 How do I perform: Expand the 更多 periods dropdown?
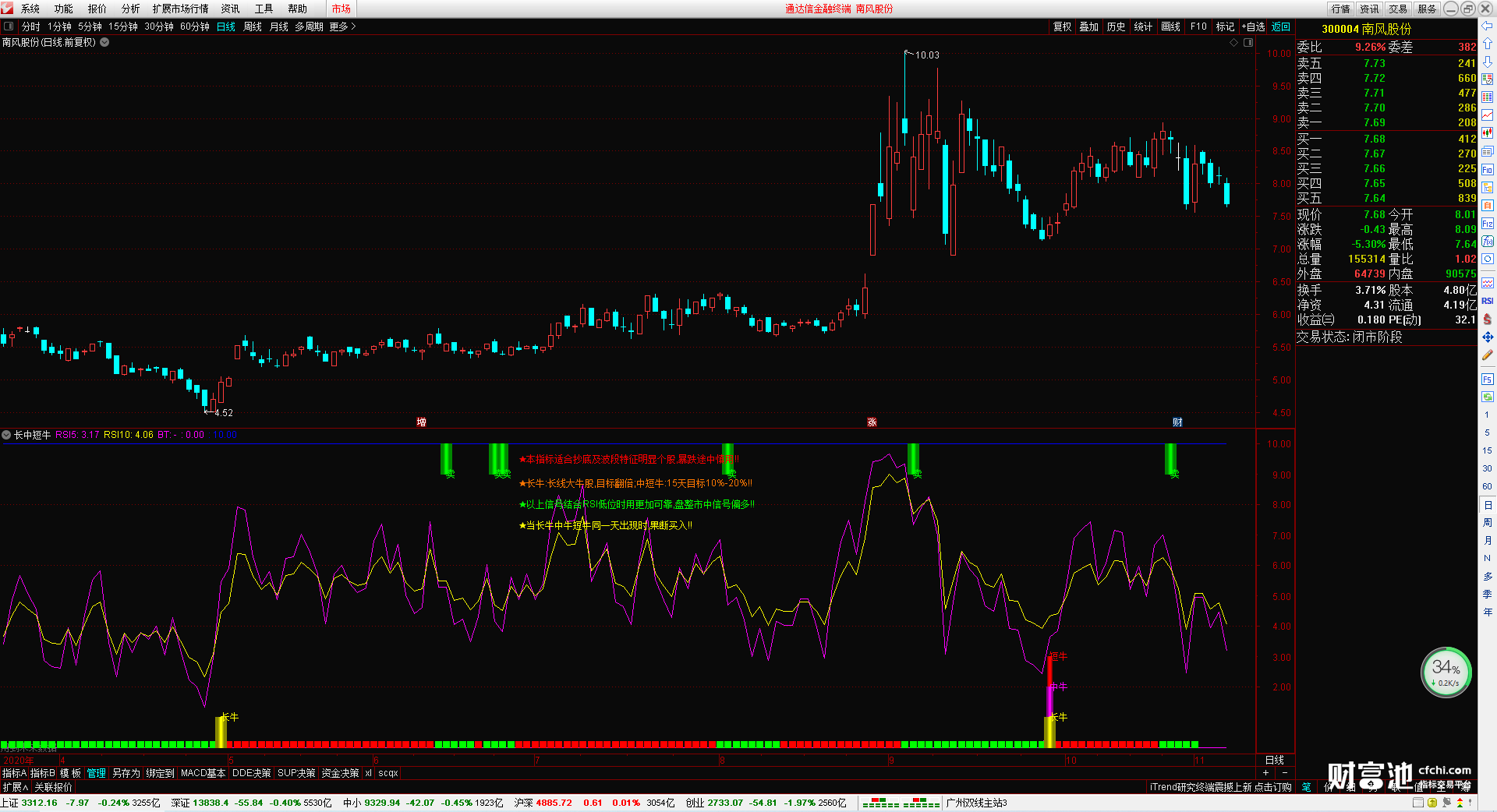tap(342, 26)
